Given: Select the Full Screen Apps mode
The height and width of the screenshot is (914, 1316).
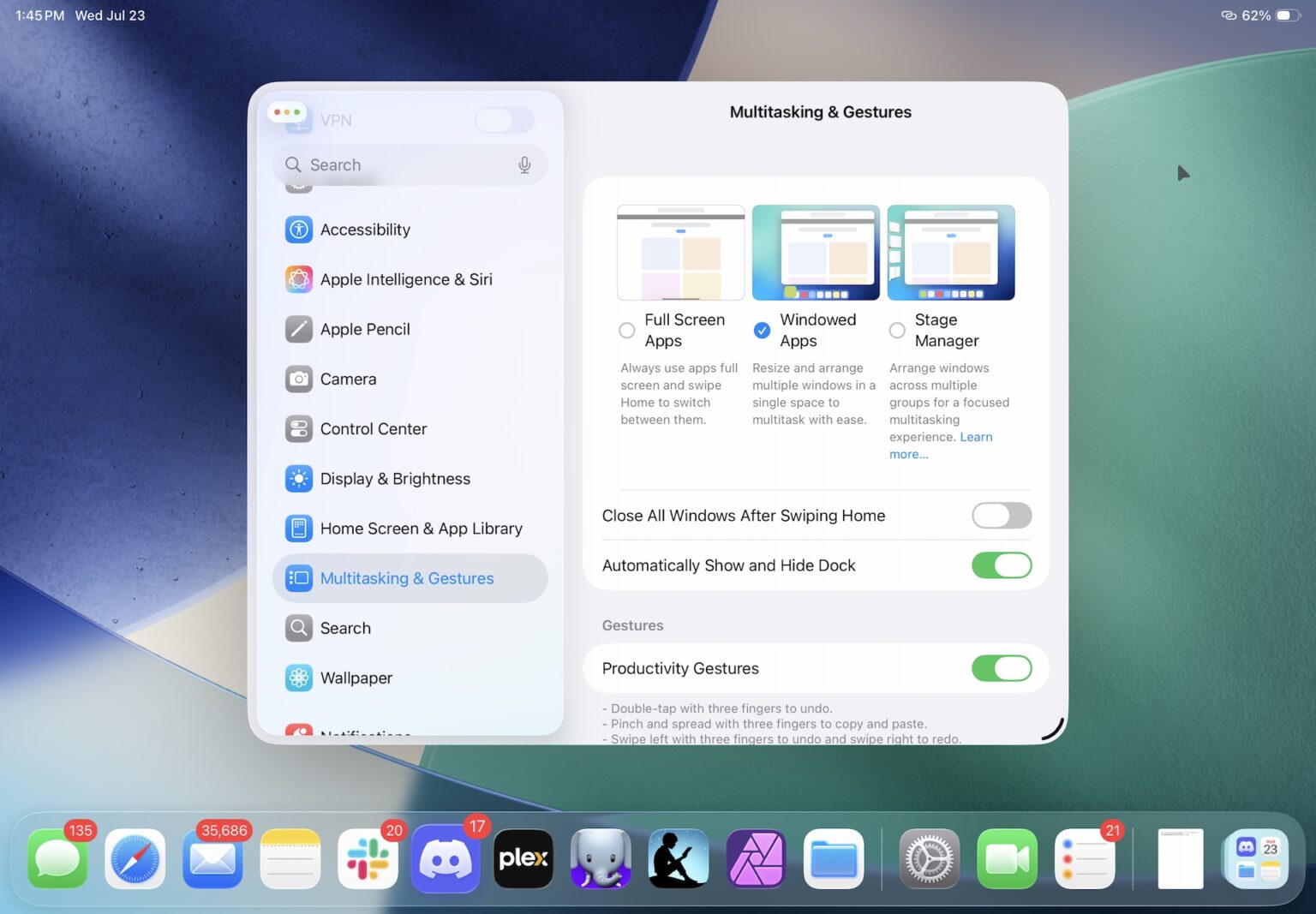Looking at the screenshot, I should (x=626, y=330).
